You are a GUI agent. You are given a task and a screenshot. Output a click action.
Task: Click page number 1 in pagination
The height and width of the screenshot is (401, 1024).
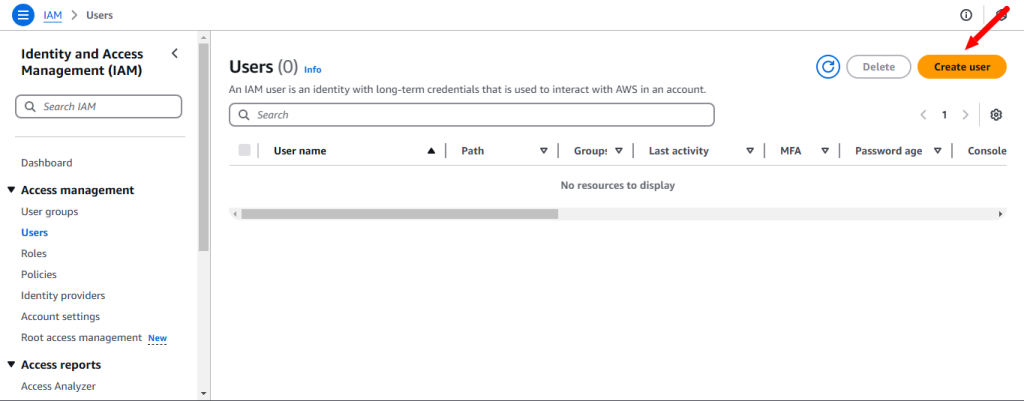click(944, 115)
